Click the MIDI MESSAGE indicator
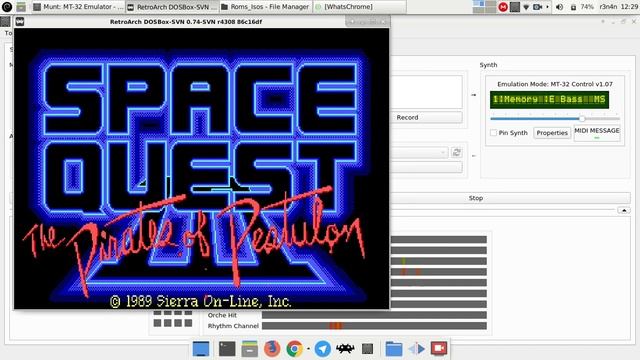640x360 pixels. (597, 133)
